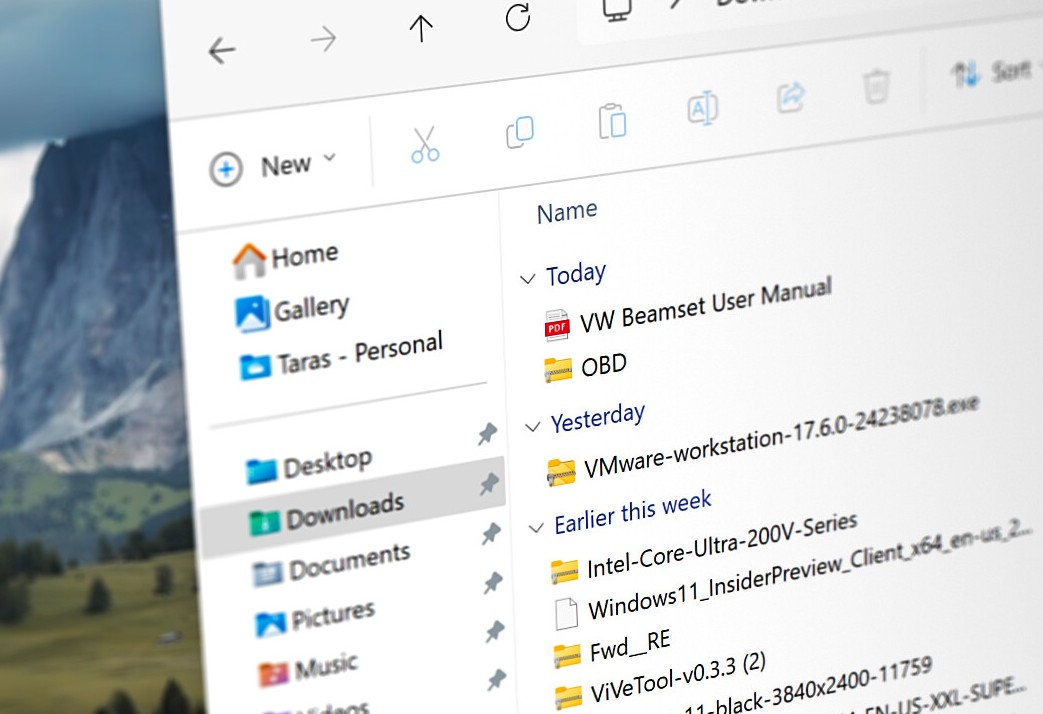This screenshot has height=714, width=1043.
Task: Click the Cut scissors icon
Action: 425,145
